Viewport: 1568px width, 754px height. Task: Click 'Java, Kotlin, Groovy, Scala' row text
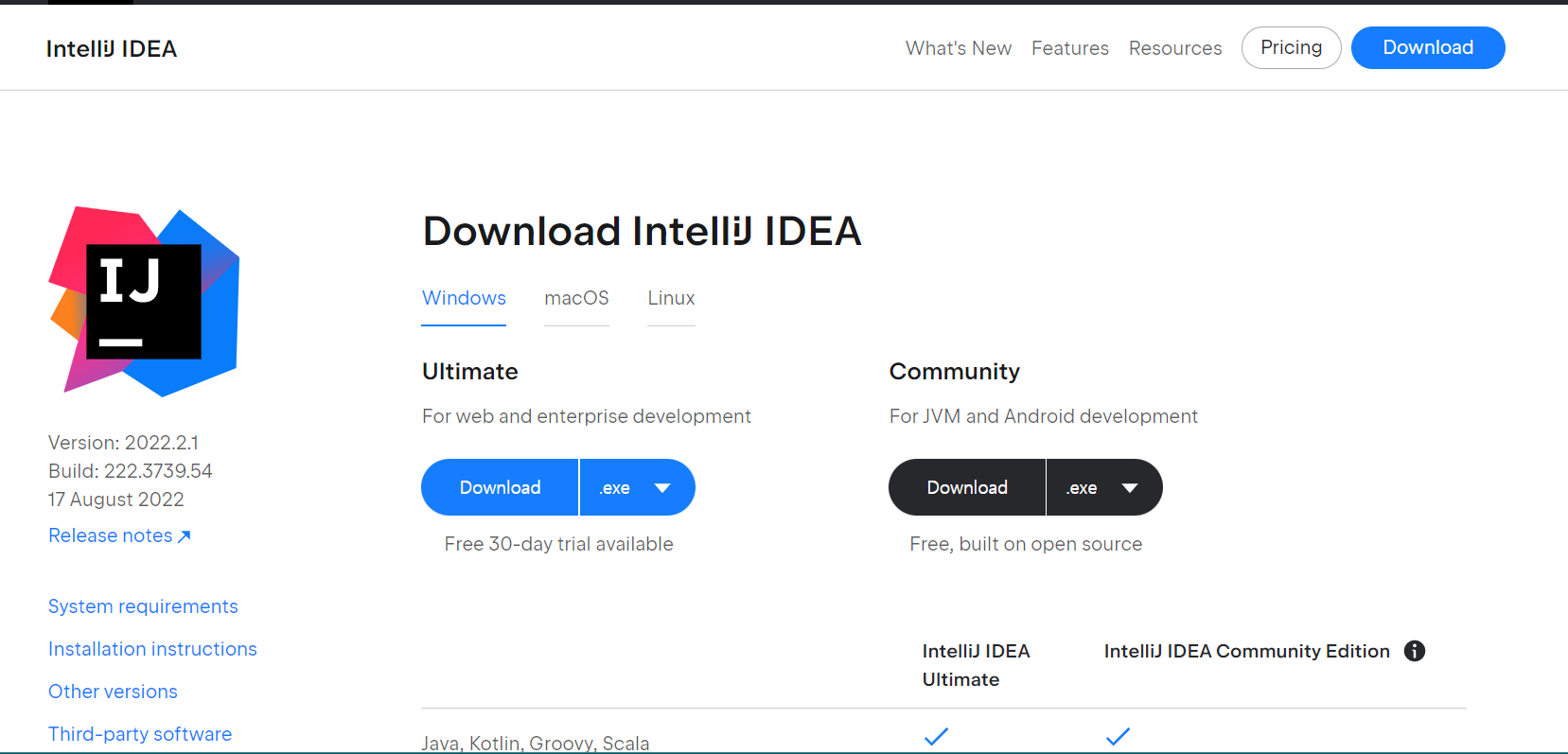tap(536, 743)
